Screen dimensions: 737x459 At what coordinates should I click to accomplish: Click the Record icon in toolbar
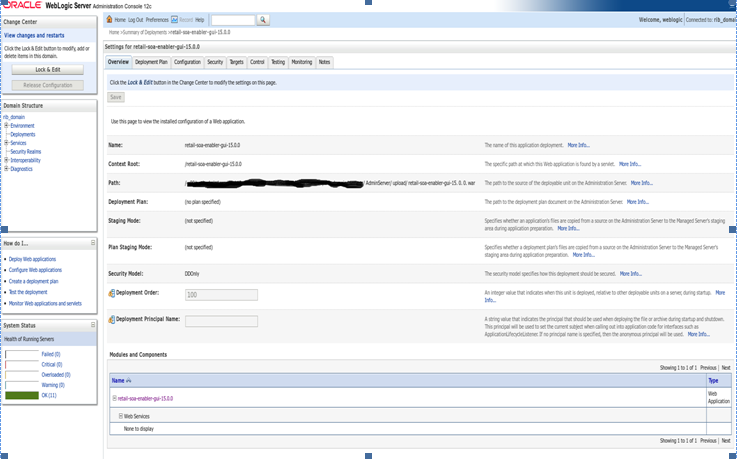[174, 20]
